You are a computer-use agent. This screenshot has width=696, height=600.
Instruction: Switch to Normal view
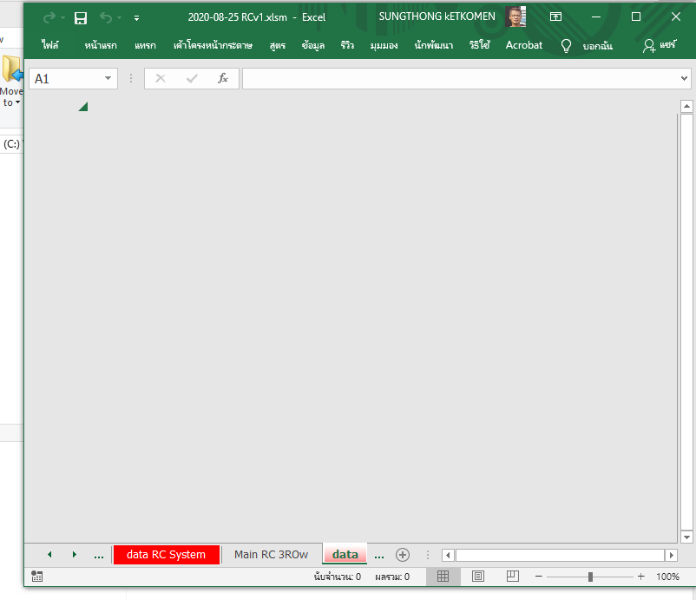pos(443,577)
